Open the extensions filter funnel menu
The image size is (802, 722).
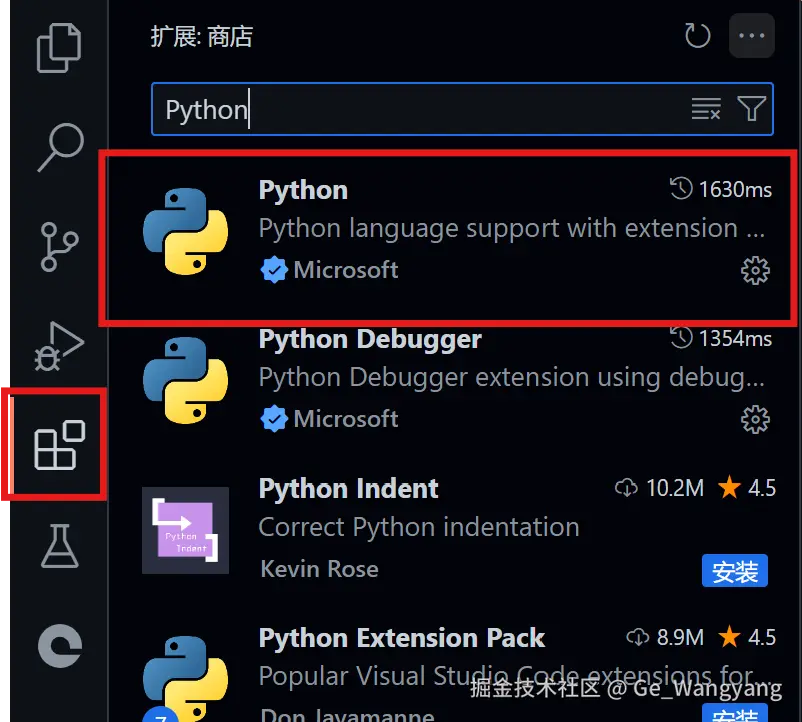751,109
